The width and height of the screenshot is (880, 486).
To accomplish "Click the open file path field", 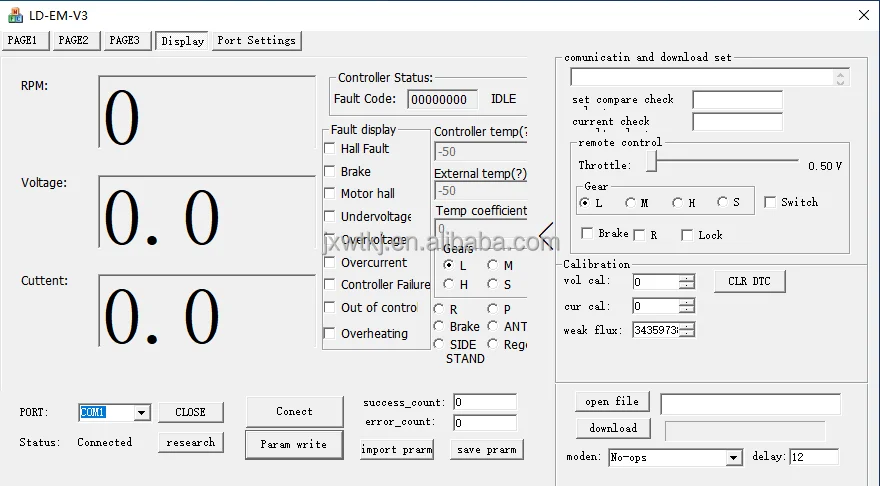I will click(750, 404).
